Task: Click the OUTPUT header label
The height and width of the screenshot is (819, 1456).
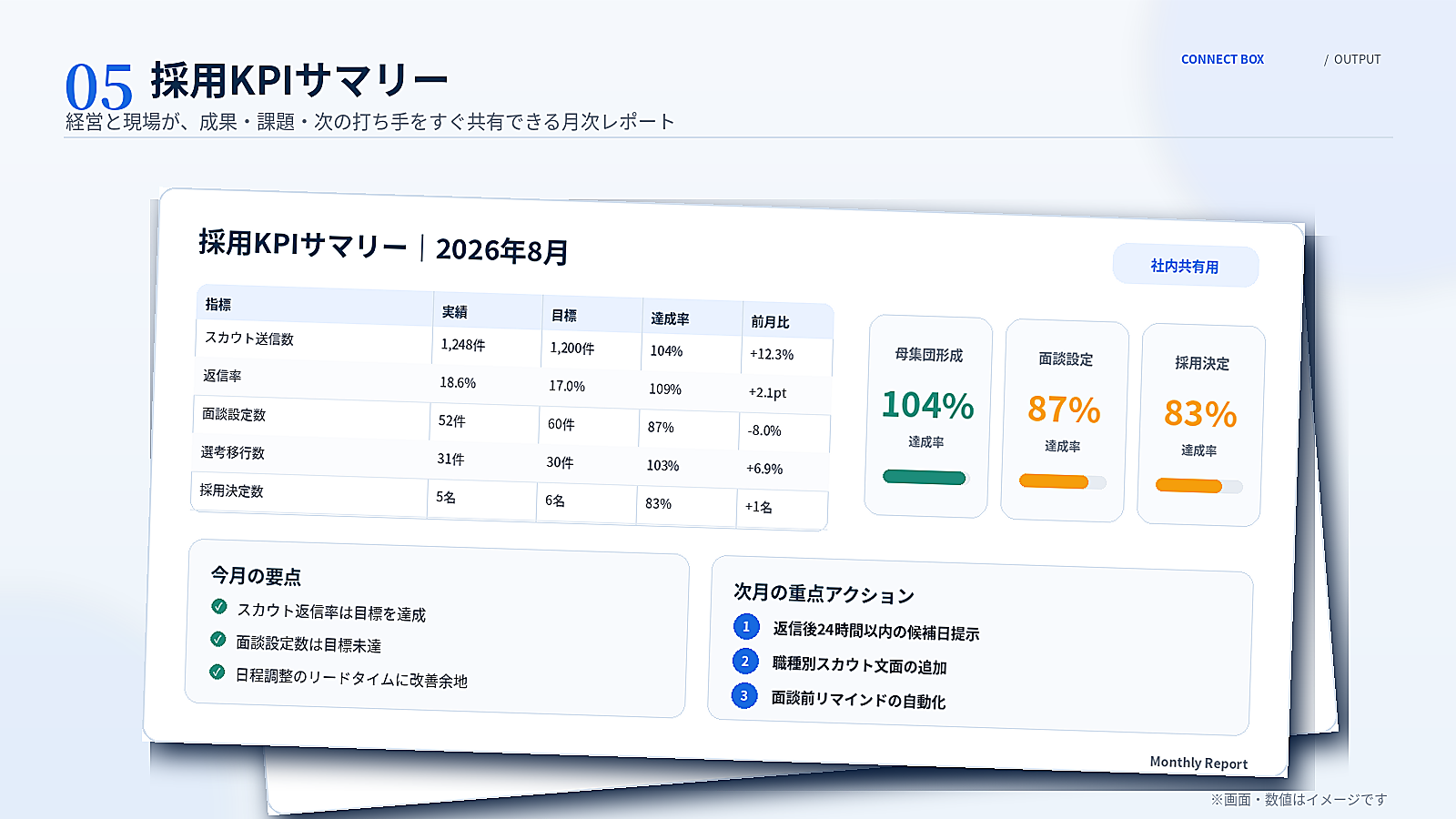Action: point(1357,59)
